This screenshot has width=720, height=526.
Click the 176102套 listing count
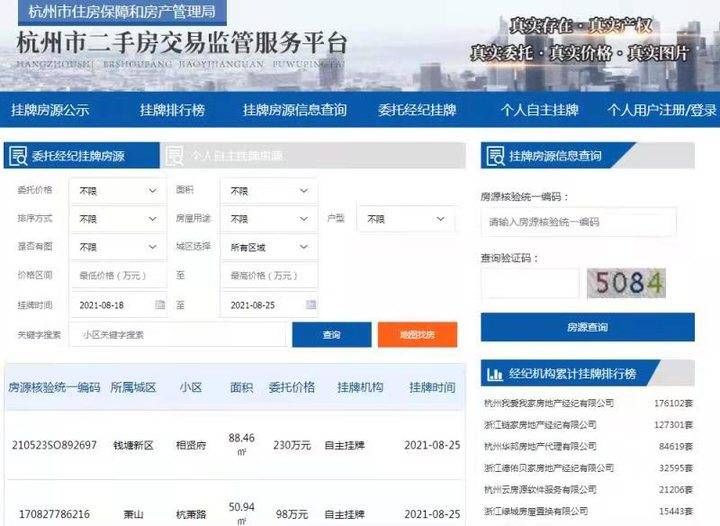click(x=673, y=403)
